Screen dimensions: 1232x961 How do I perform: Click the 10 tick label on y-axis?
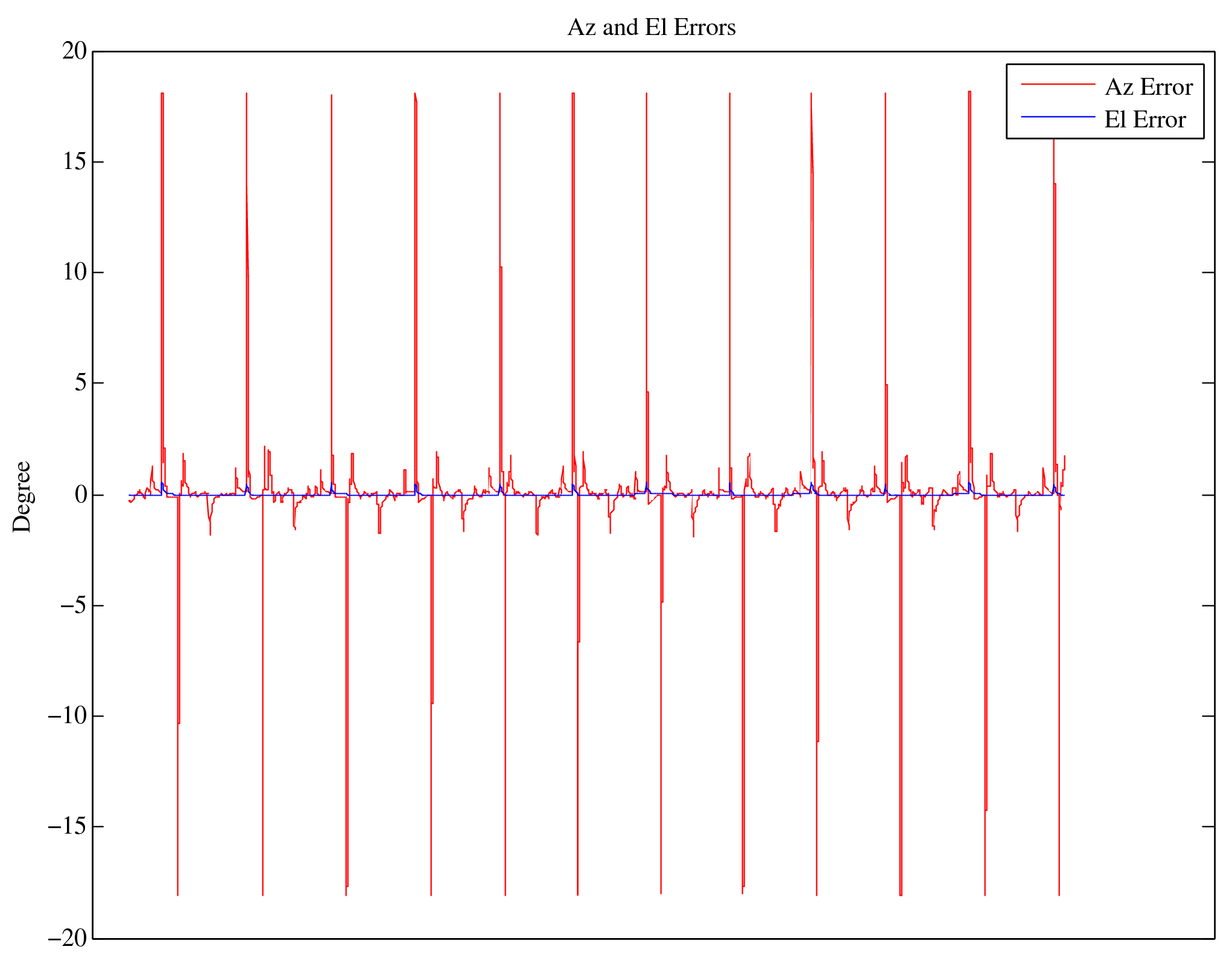75,272
